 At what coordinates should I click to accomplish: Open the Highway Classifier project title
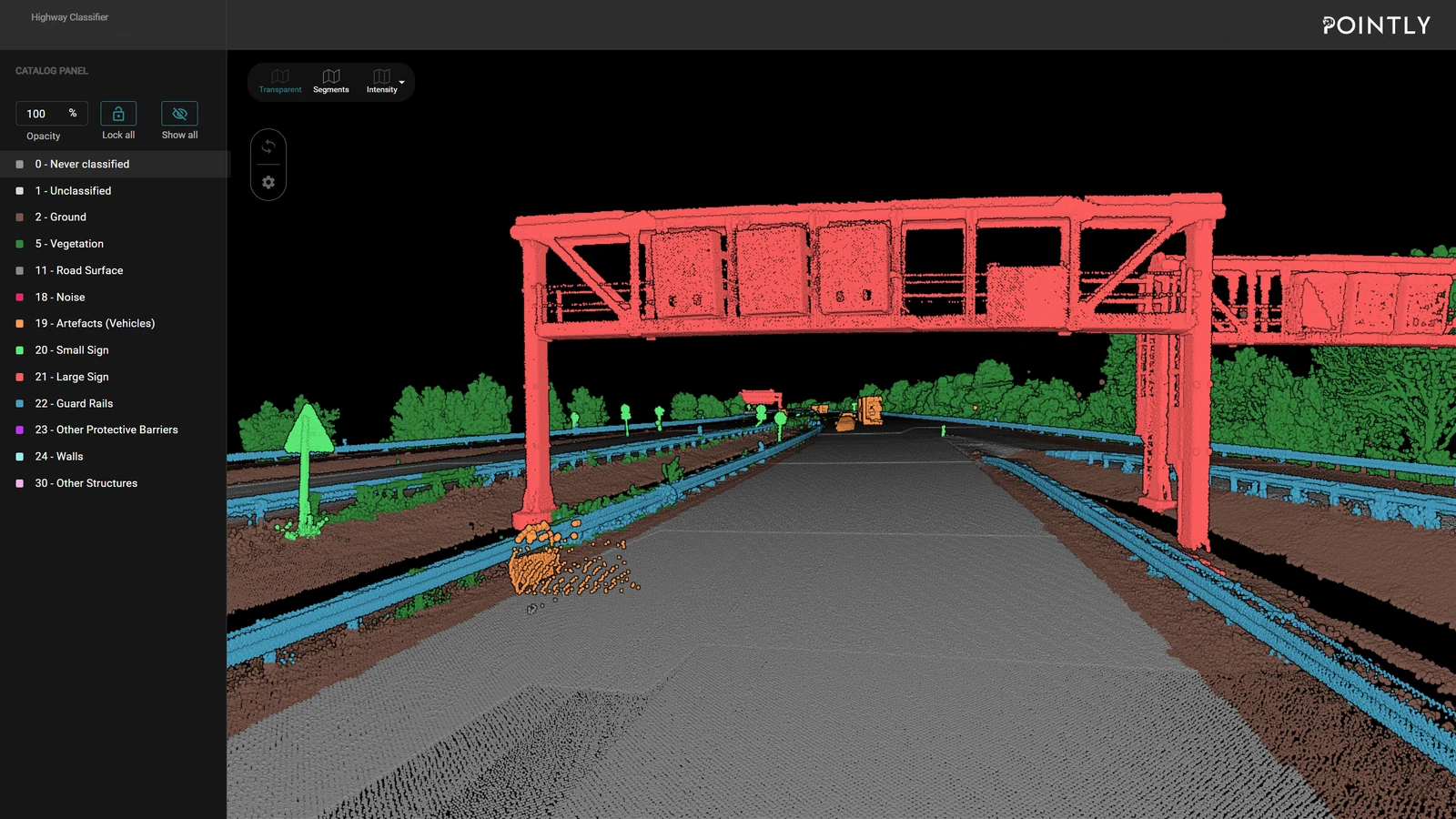click(69, 17)
